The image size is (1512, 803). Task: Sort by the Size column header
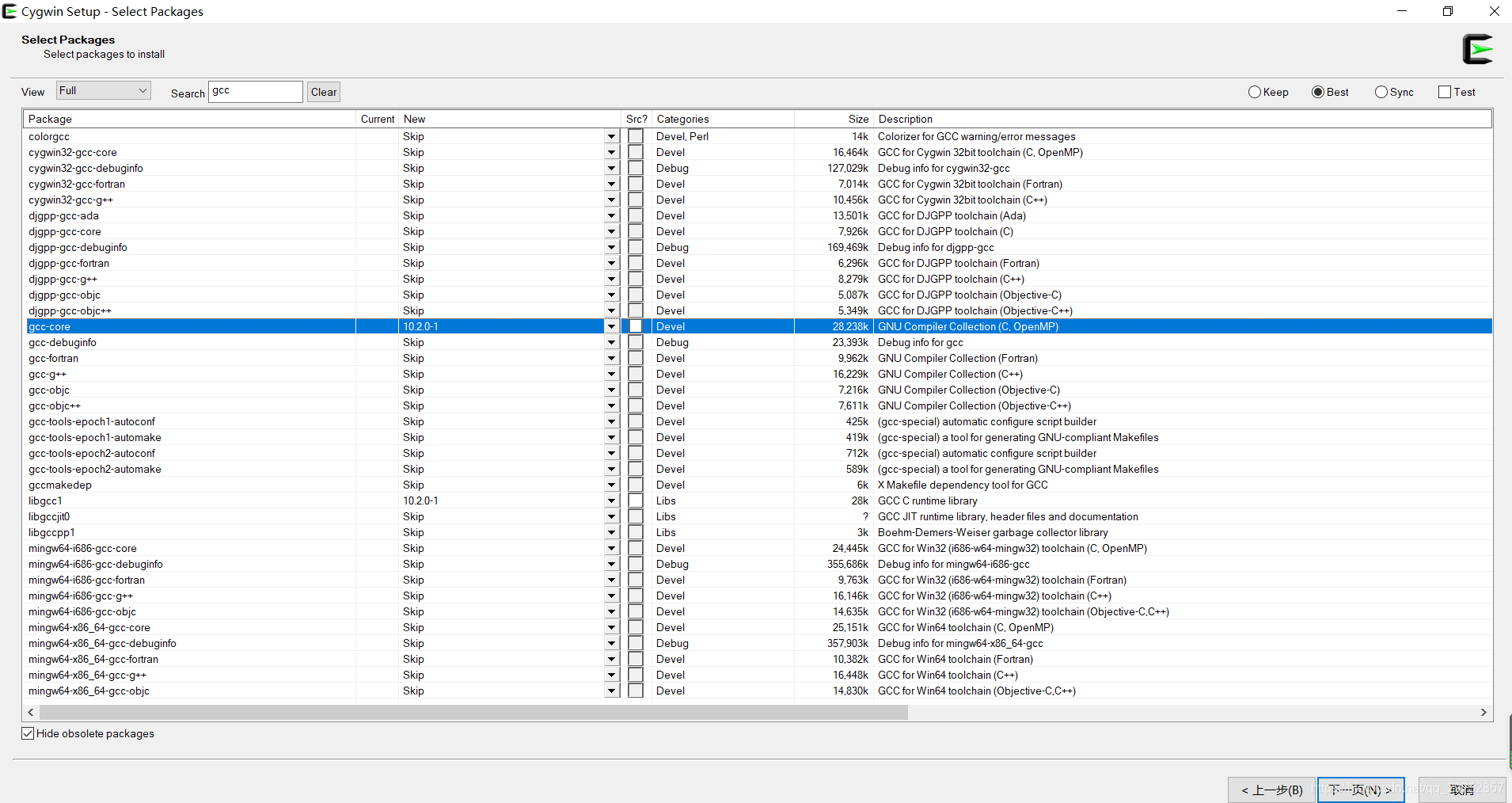834,119
